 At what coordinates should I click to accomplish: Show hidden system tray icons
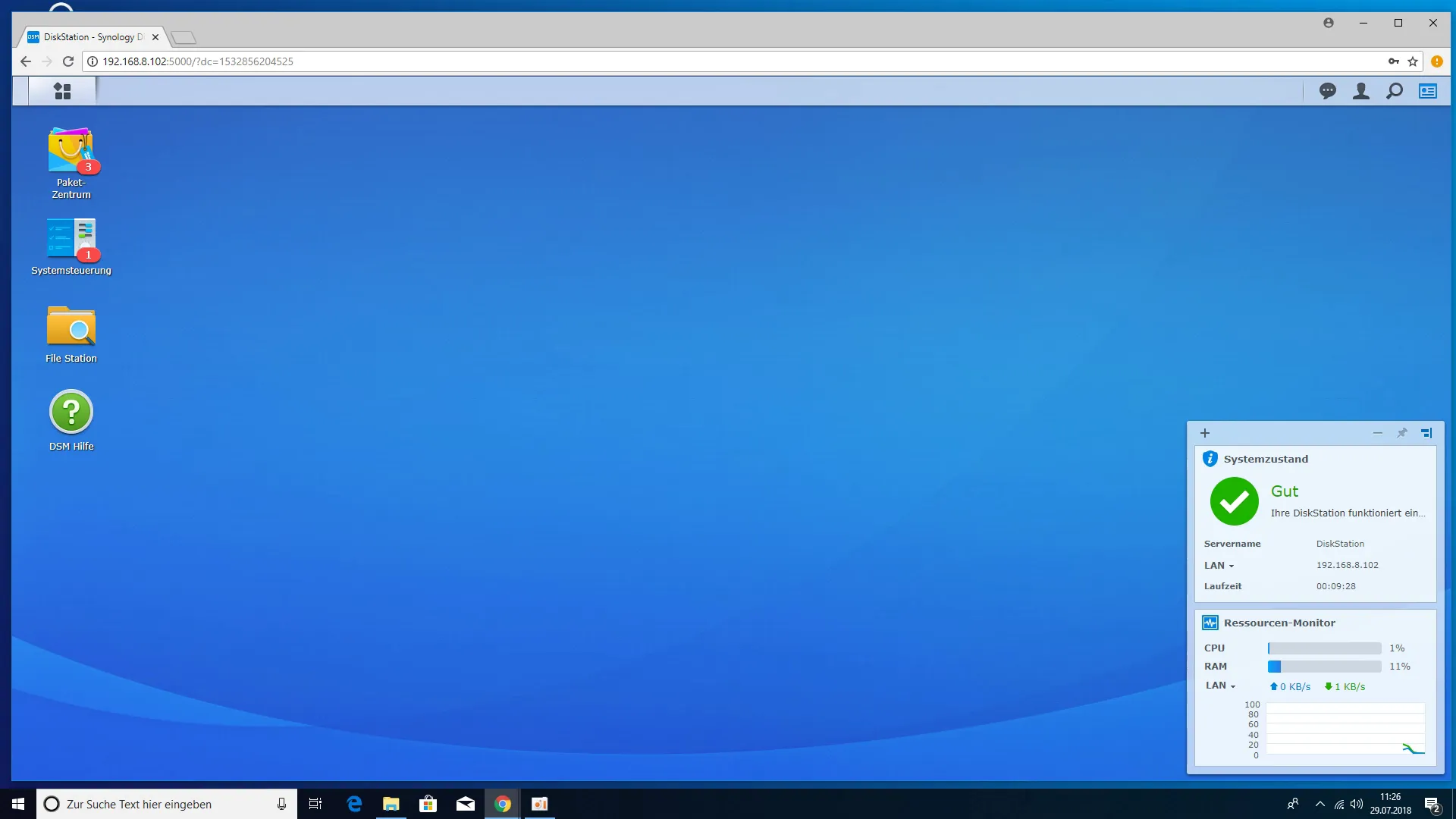coord(1320,804)
